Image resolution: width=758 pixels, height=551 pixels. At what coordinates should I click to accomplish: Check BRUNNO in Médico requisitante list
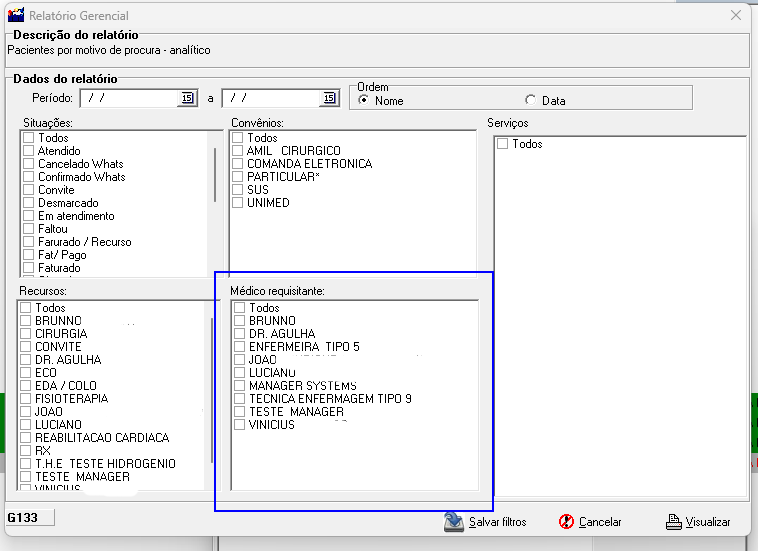click(x=239, y=321)
